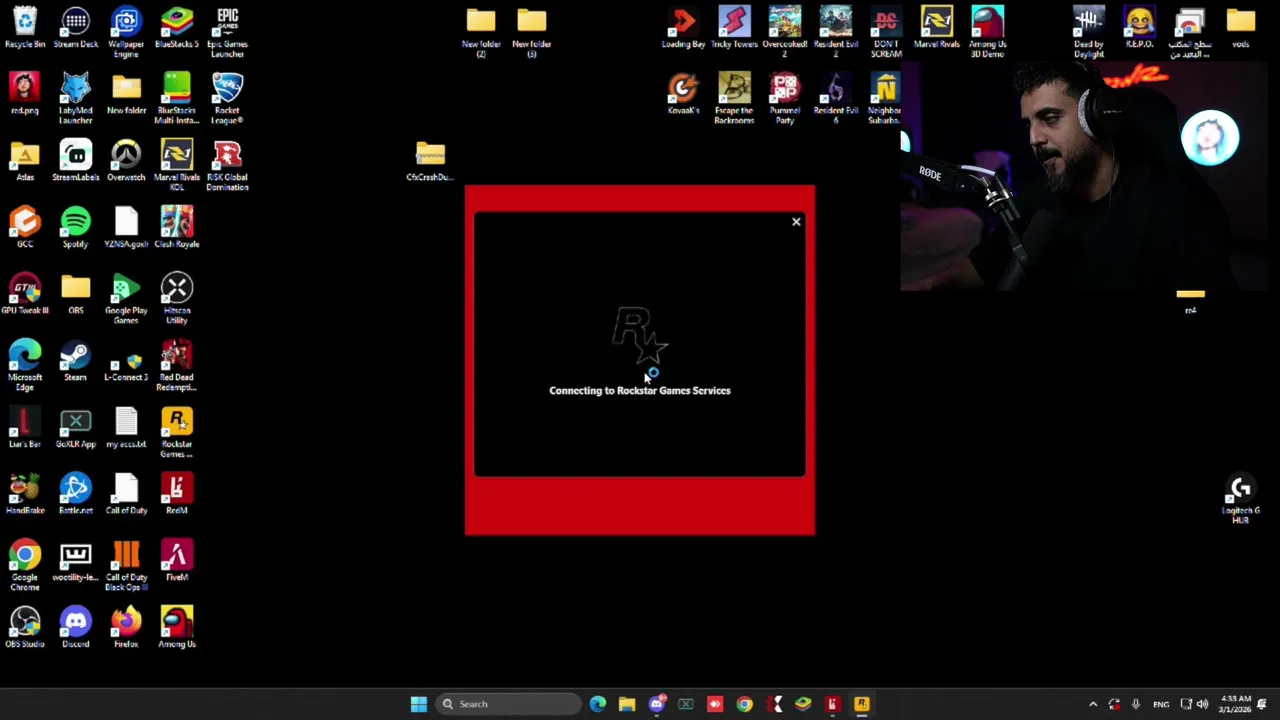Screen dimensions: 1280x720
Task: Select the RISK Global Domination shortcut
Action: click(x=227, y=166)
